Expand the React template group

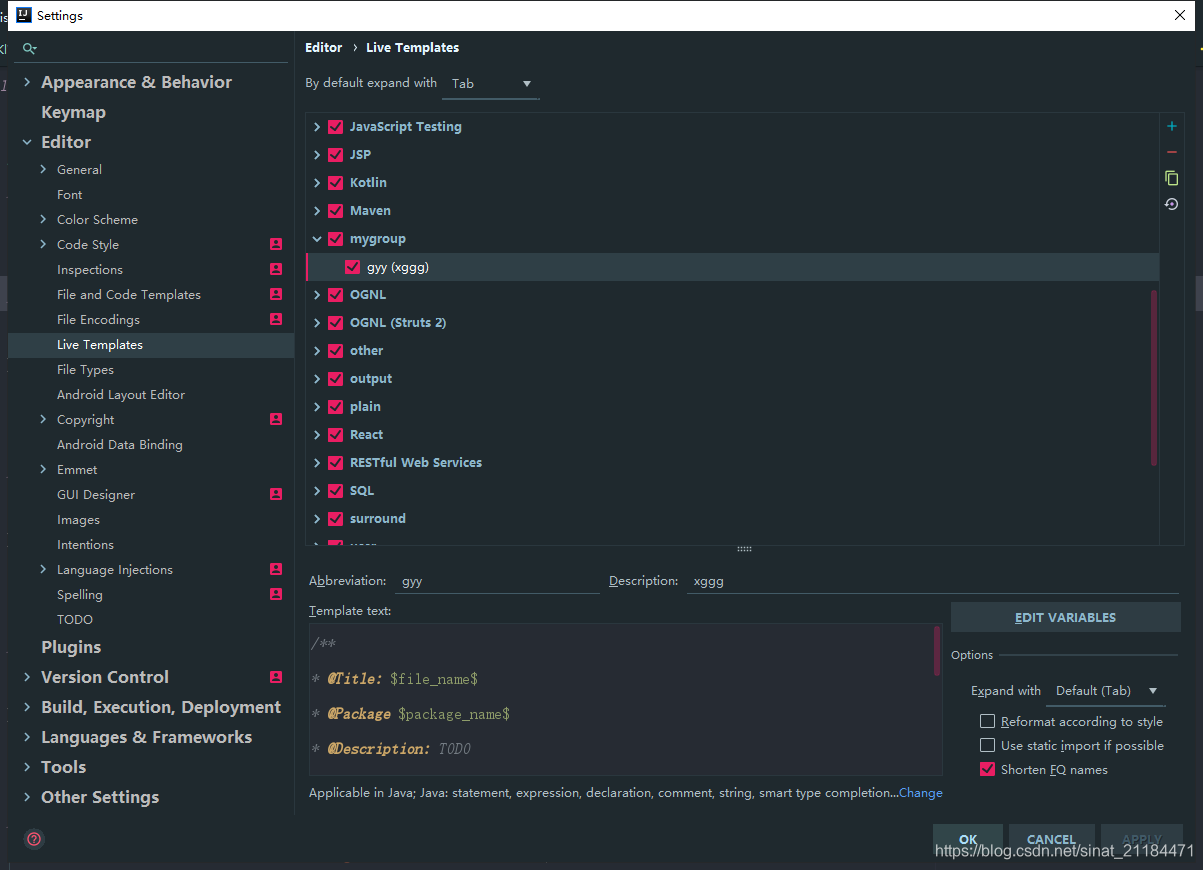point(317,435)
